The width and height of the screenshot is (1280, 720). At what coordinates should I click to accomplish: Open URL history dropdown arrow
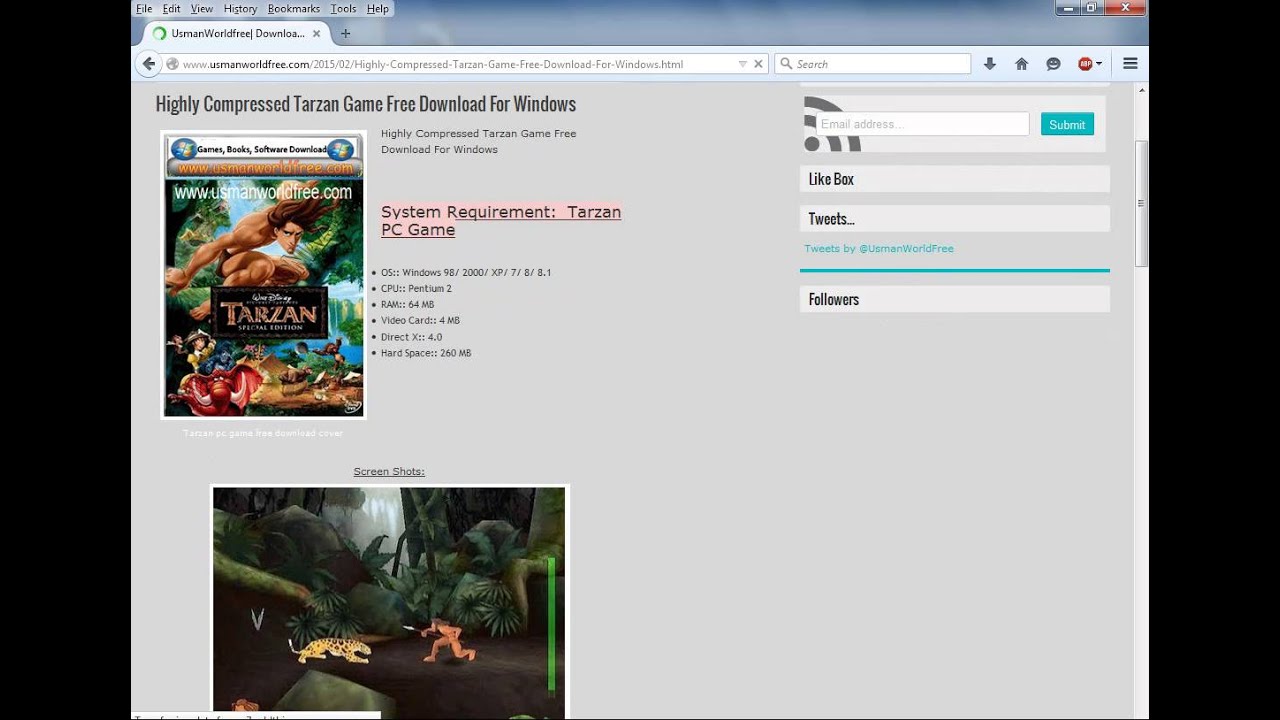[x=742, y=64]
